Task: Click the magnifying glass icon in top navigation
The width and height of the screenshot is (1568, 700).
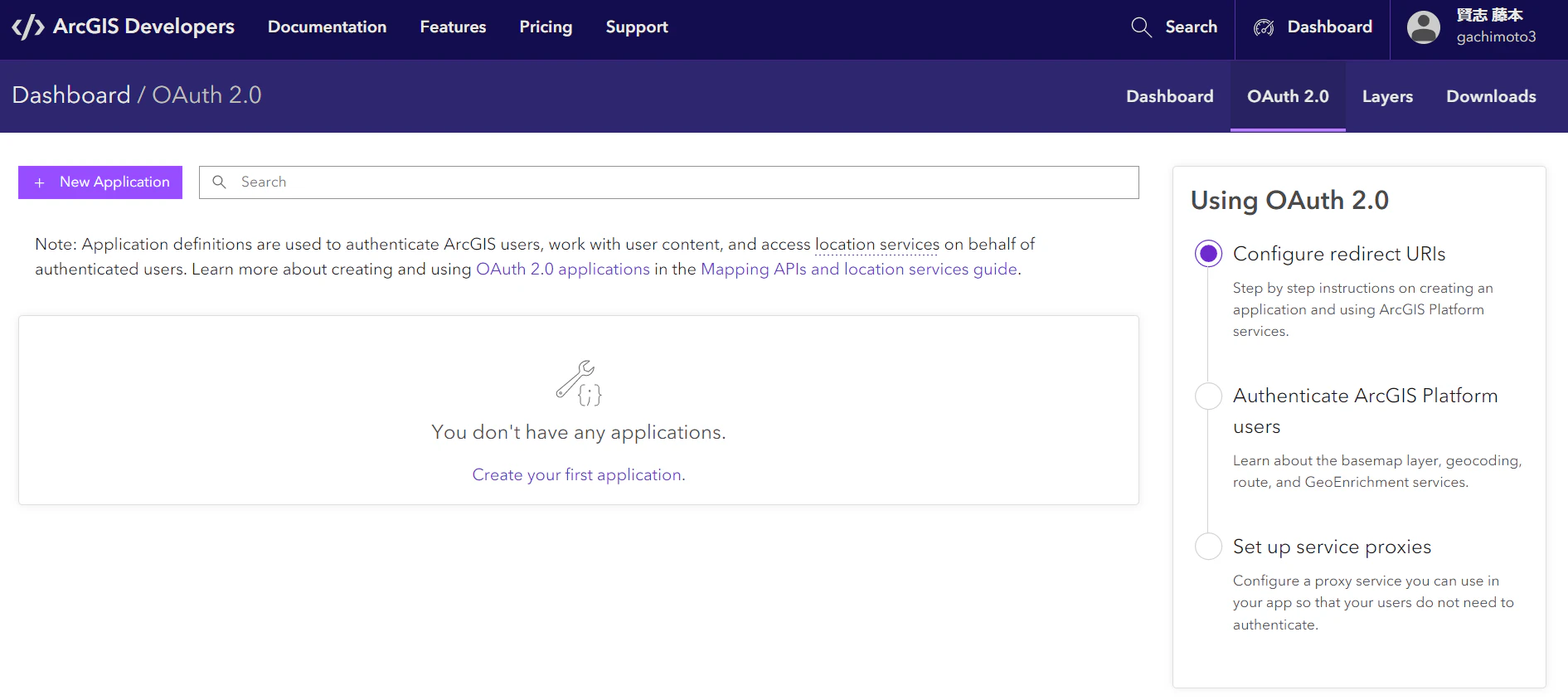Action: point(1142,27)
